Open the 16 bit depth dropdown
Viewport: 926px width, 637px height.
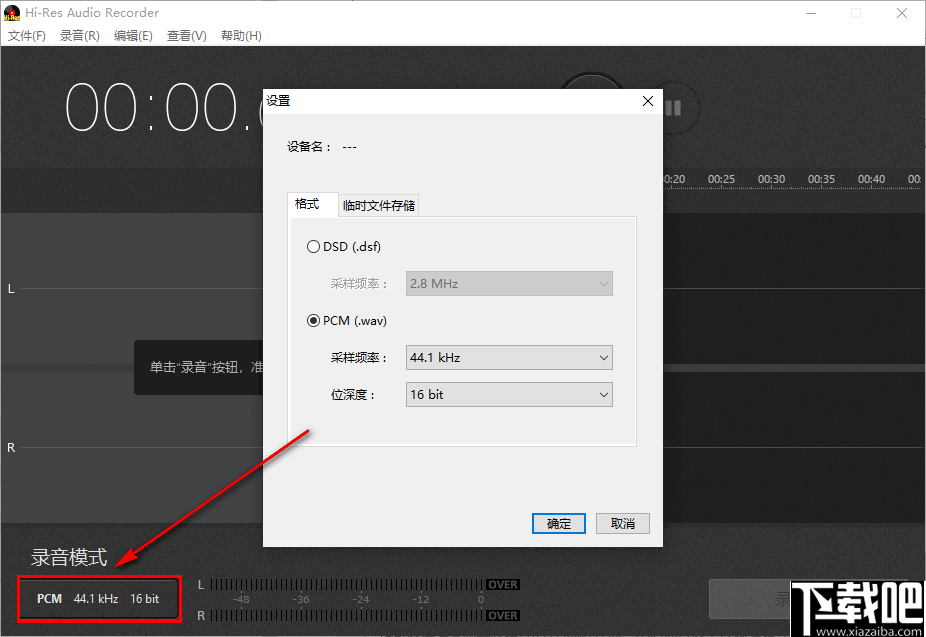509,394
